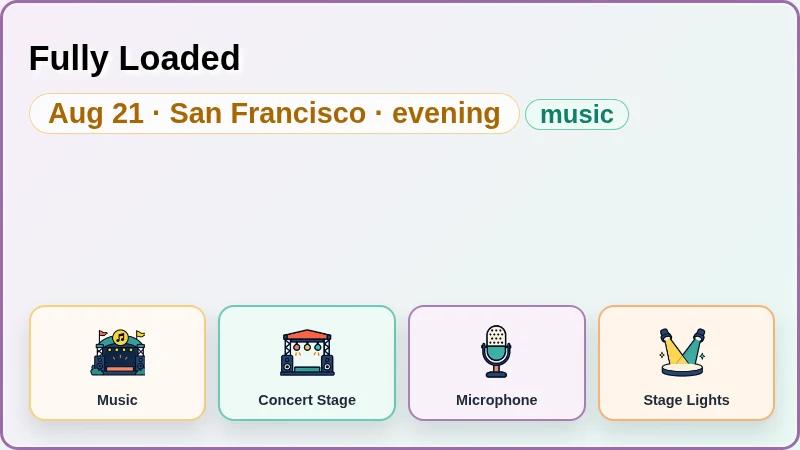The image size is (800, 450).
Task: Click the yellow flag on the festival stage icon
Action: point(140,335)
